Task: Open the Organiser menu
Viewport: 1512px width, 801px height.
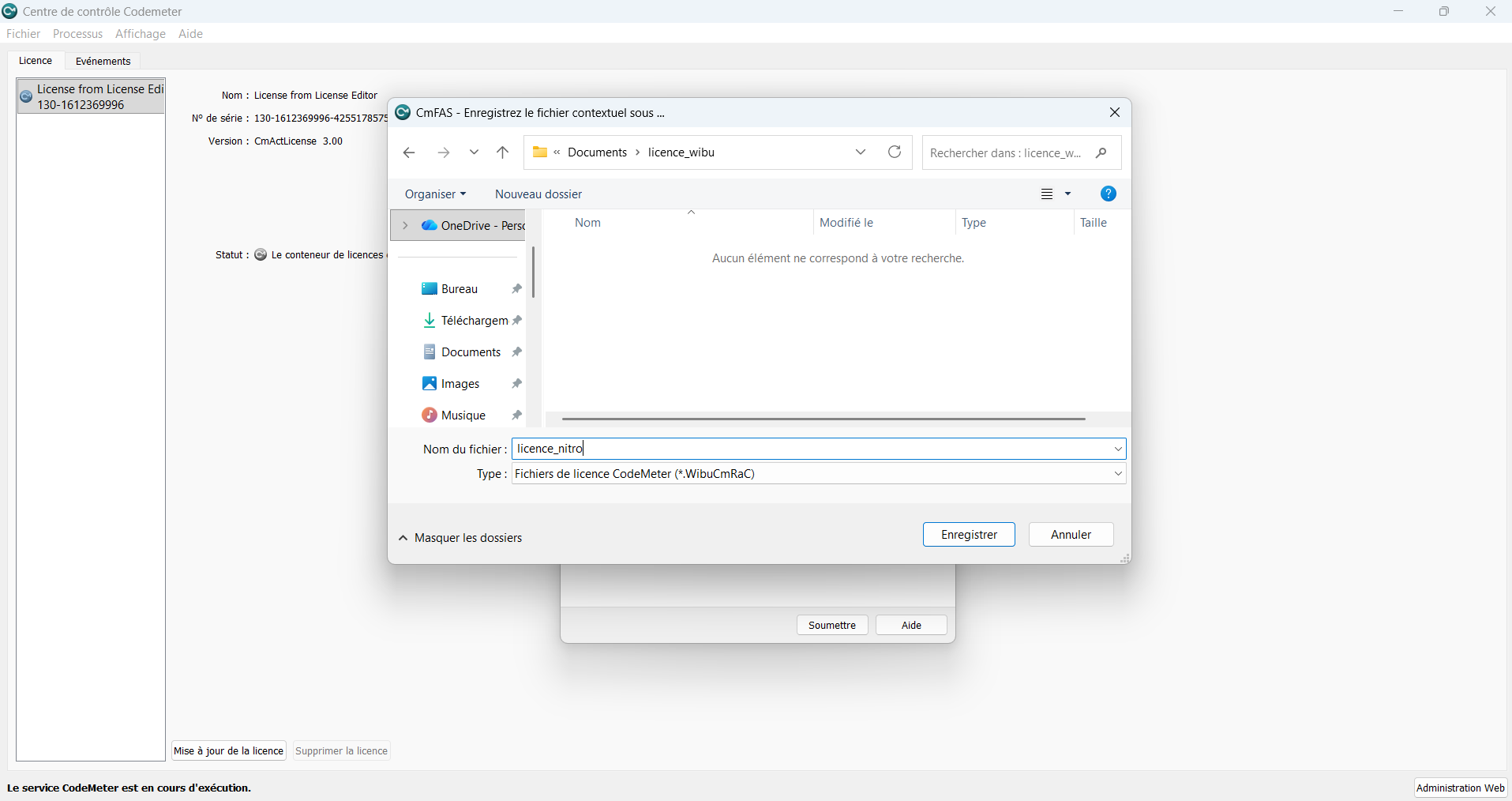Action: tap(435, 194)
